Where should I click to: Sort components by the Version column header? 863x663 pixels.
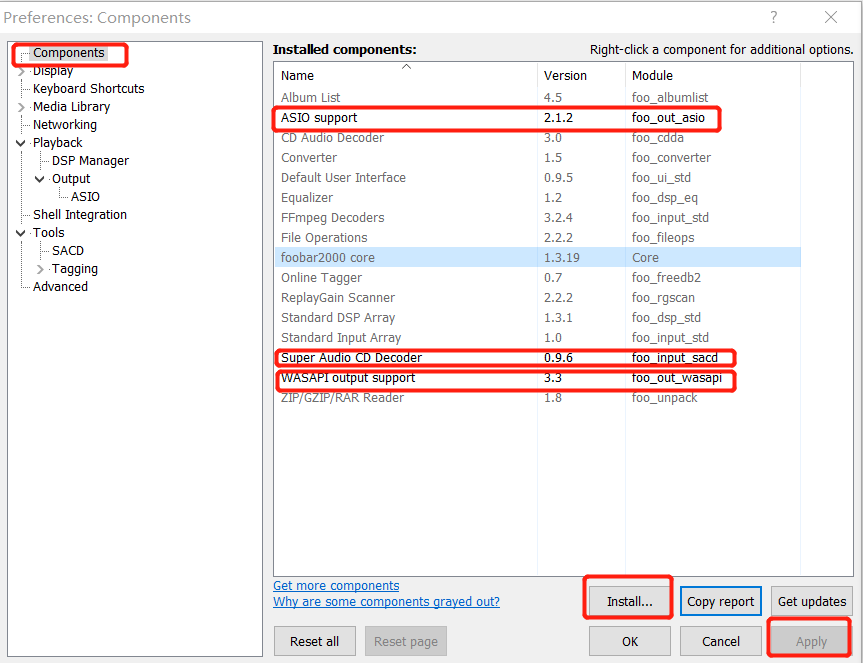point(565,76)
